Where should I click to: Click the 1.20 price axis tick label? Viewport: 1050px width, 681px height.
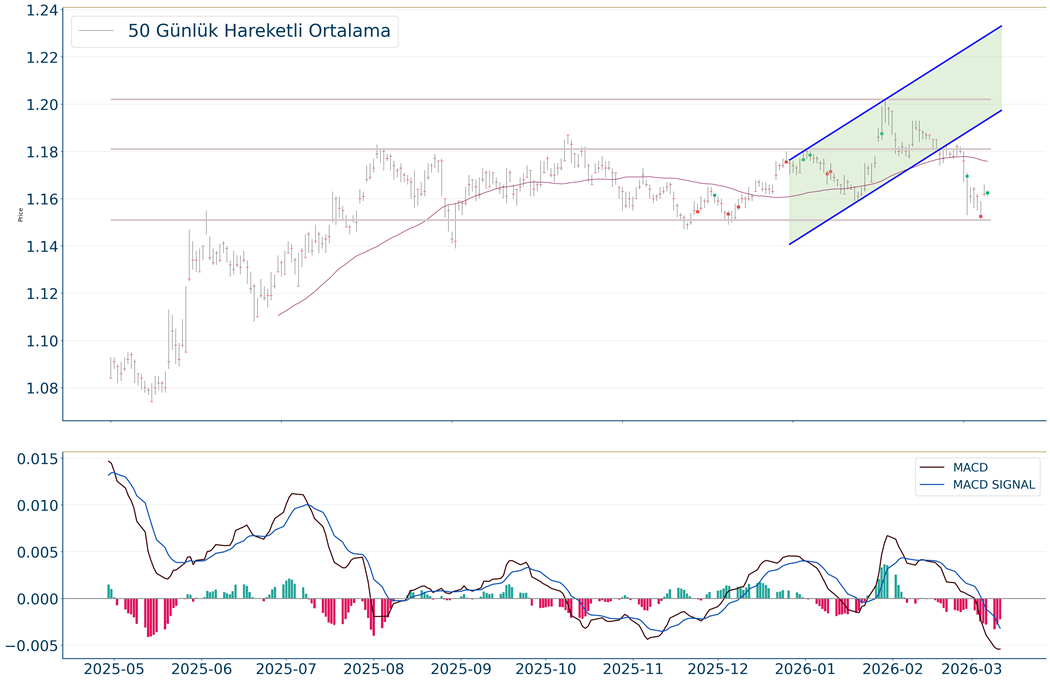(x=36, y=105)
